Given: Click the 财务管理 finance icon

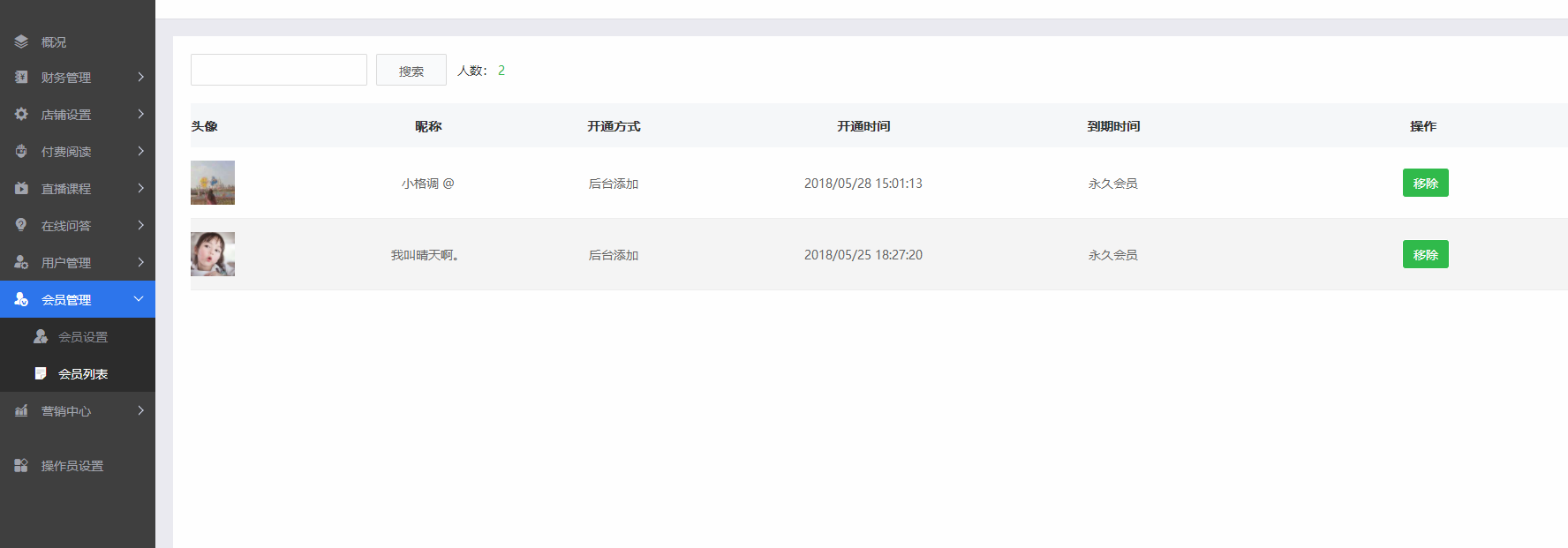Looking at the screenshot, I should point(21,77).
